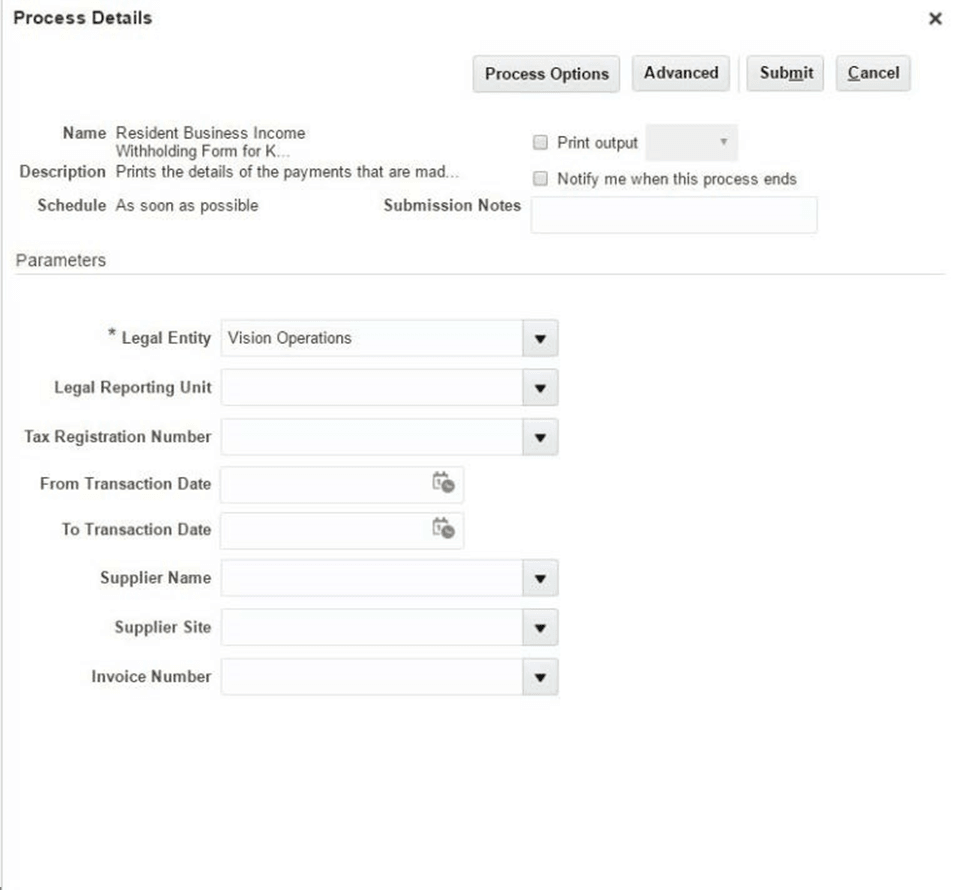Screen dimensions: 959x890
Task: Enable the Print output checkbox
Action: click(x=539, y=141)
